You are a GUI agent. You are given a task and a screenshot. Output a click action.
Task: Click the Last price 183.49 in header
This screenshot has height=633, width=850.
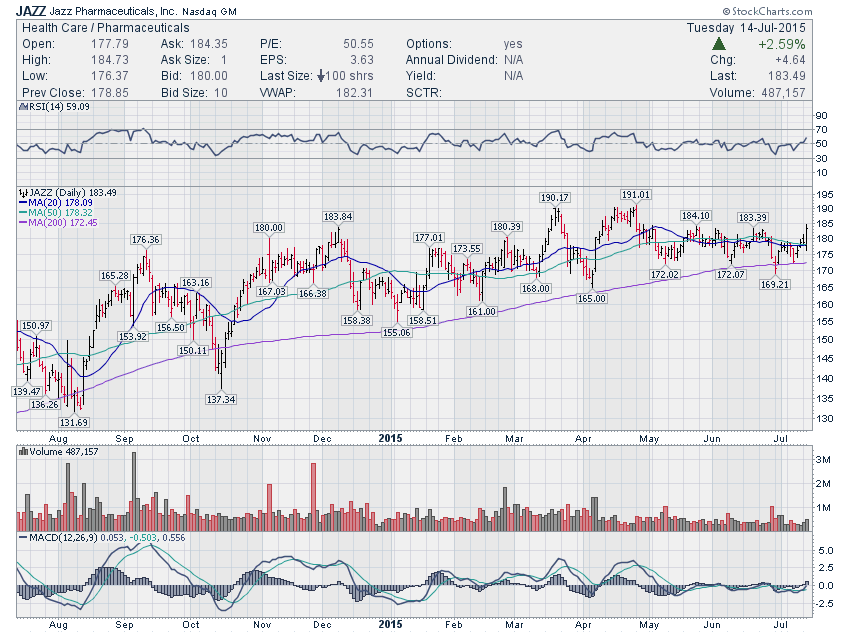pos(787,76)
